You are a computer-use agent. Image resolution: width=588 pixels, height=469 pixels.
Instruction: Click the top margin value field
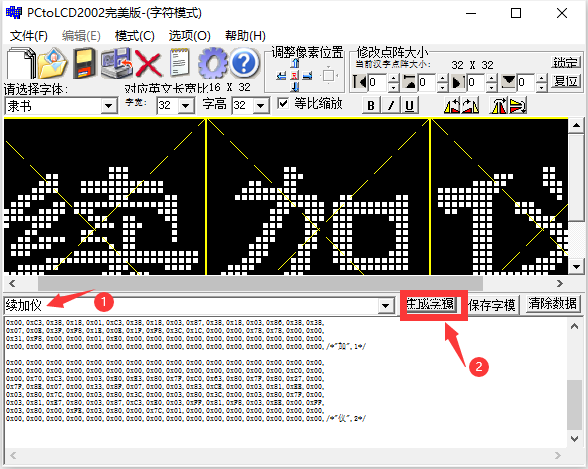click(428, 82)
